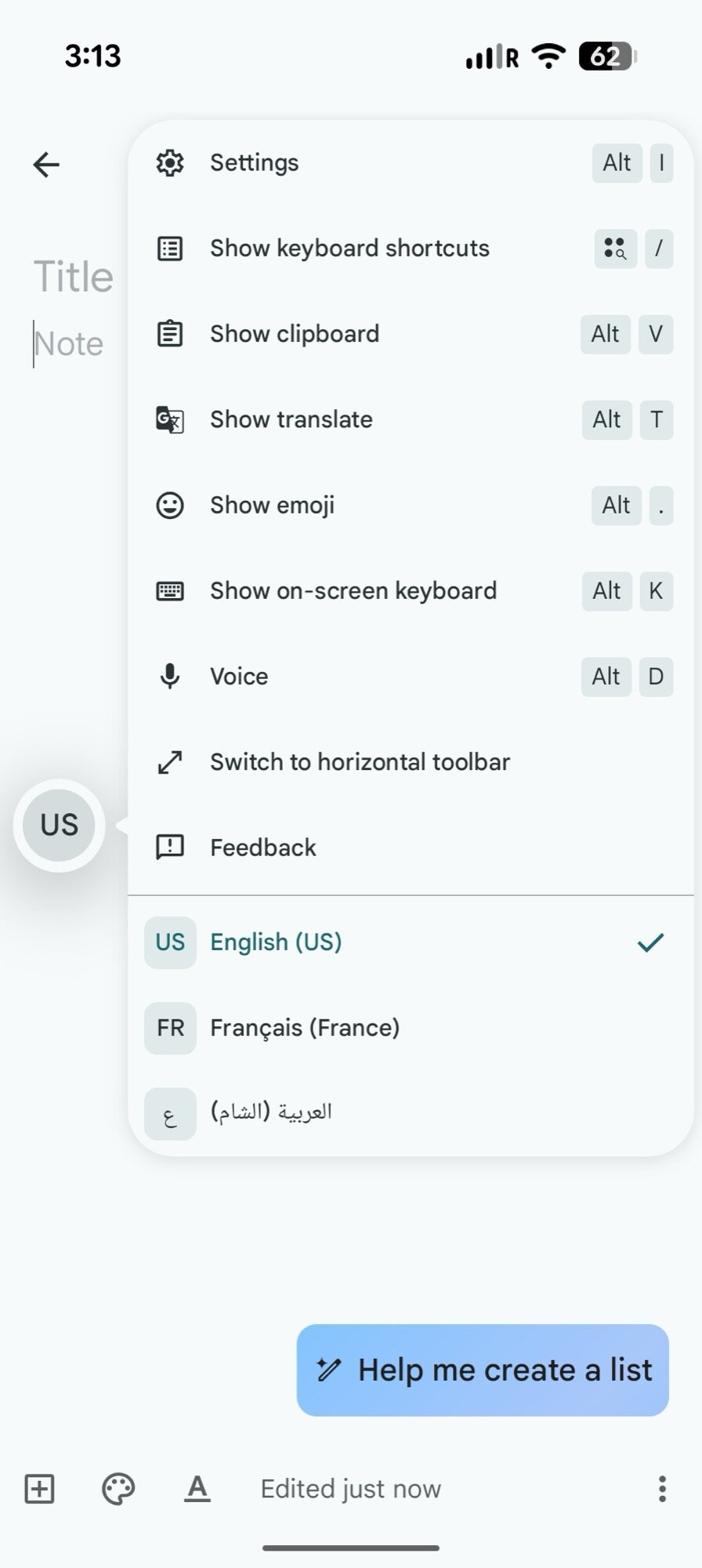Tap the clipboard icon
The image size is (702, 1568).
click(x=170, y=334)
